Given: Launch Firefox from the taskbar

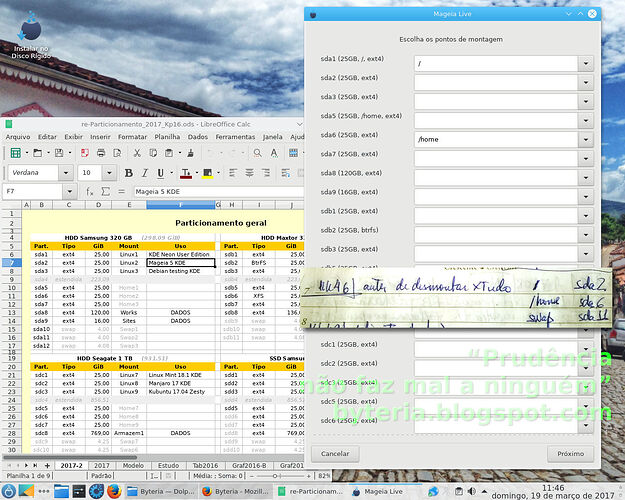Looking at the screenshot, I should (x=114, y=491).
